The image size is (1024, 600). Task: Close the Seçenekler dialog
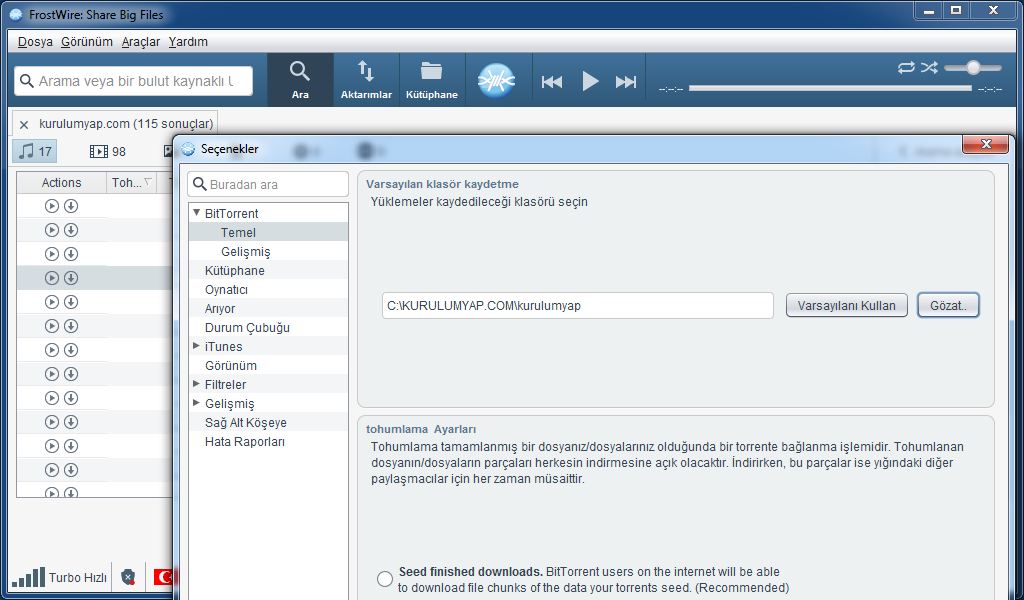(985, 144)
